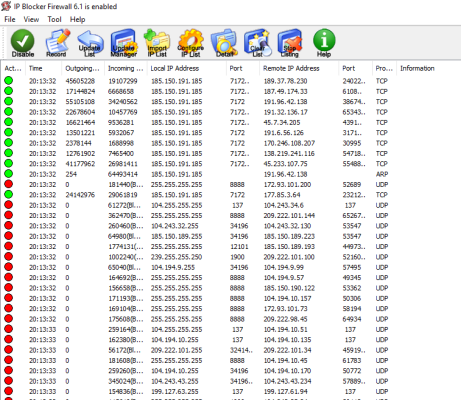
Task: Select remote IP 191.32.136.17
Action: [x=285, y=112]
